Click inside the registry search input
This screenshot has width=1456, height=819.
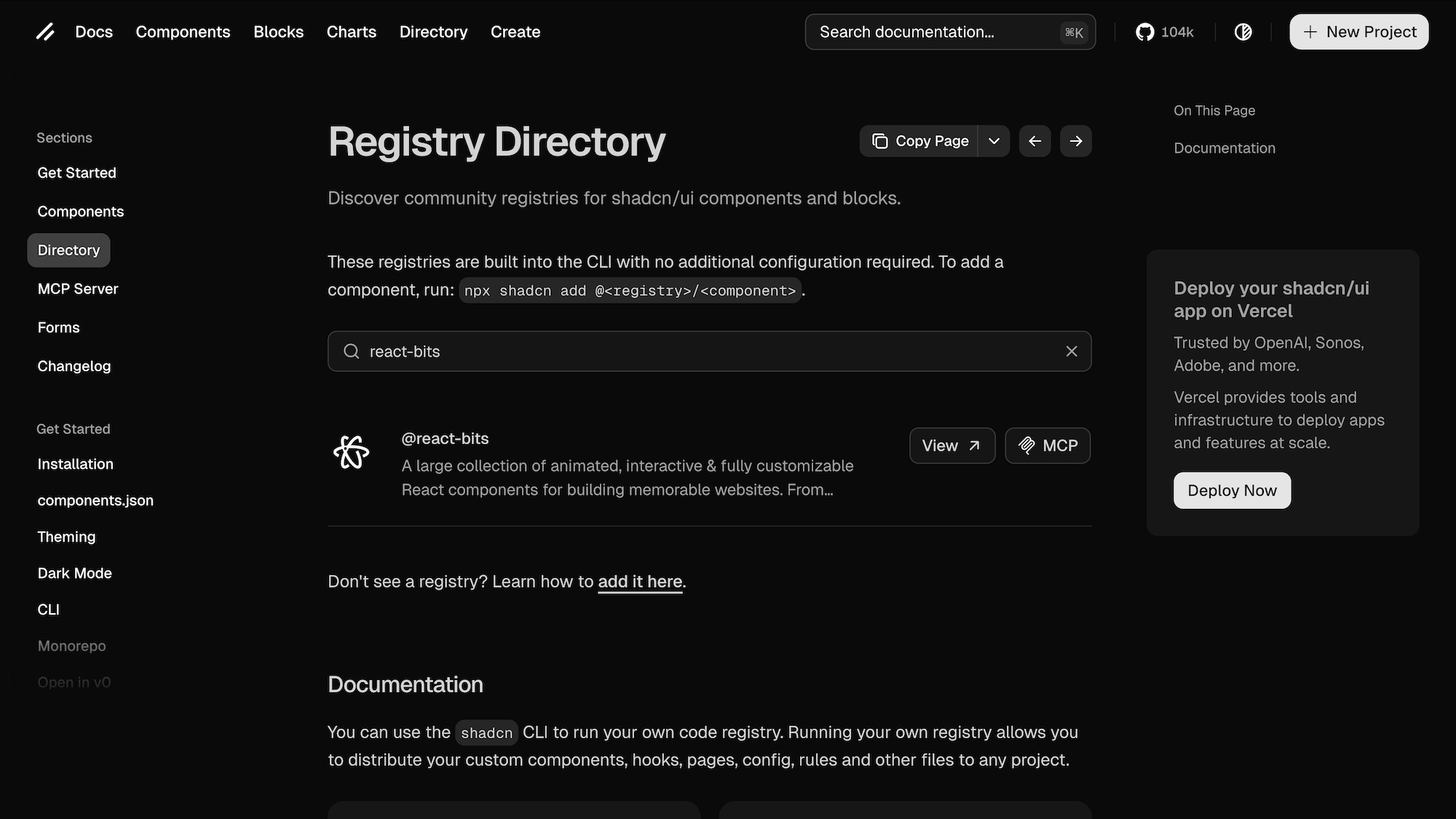click(655, 351)
